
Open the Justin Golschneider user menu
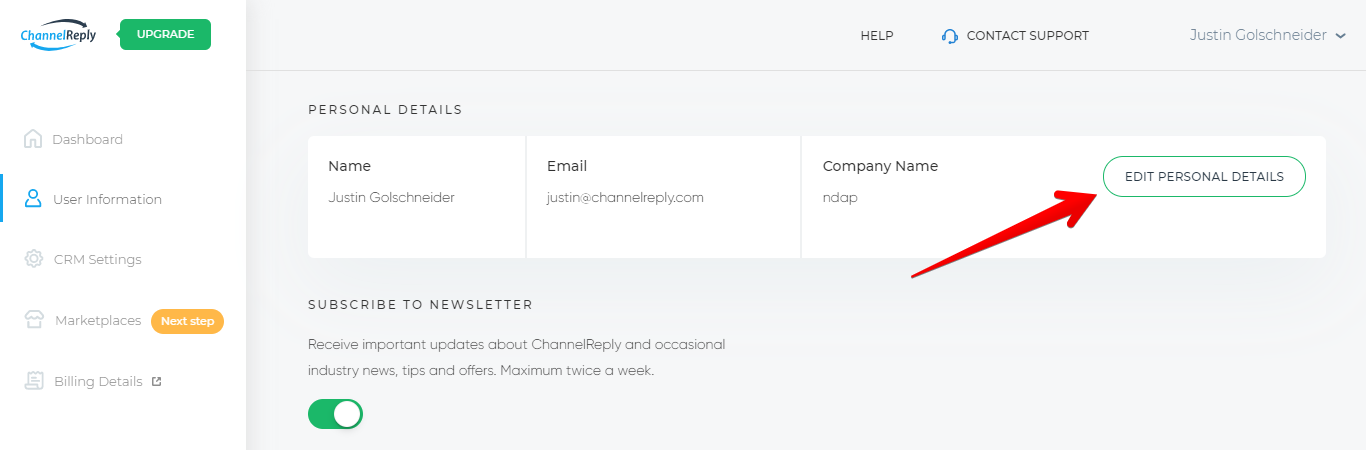click(1268, 35)
